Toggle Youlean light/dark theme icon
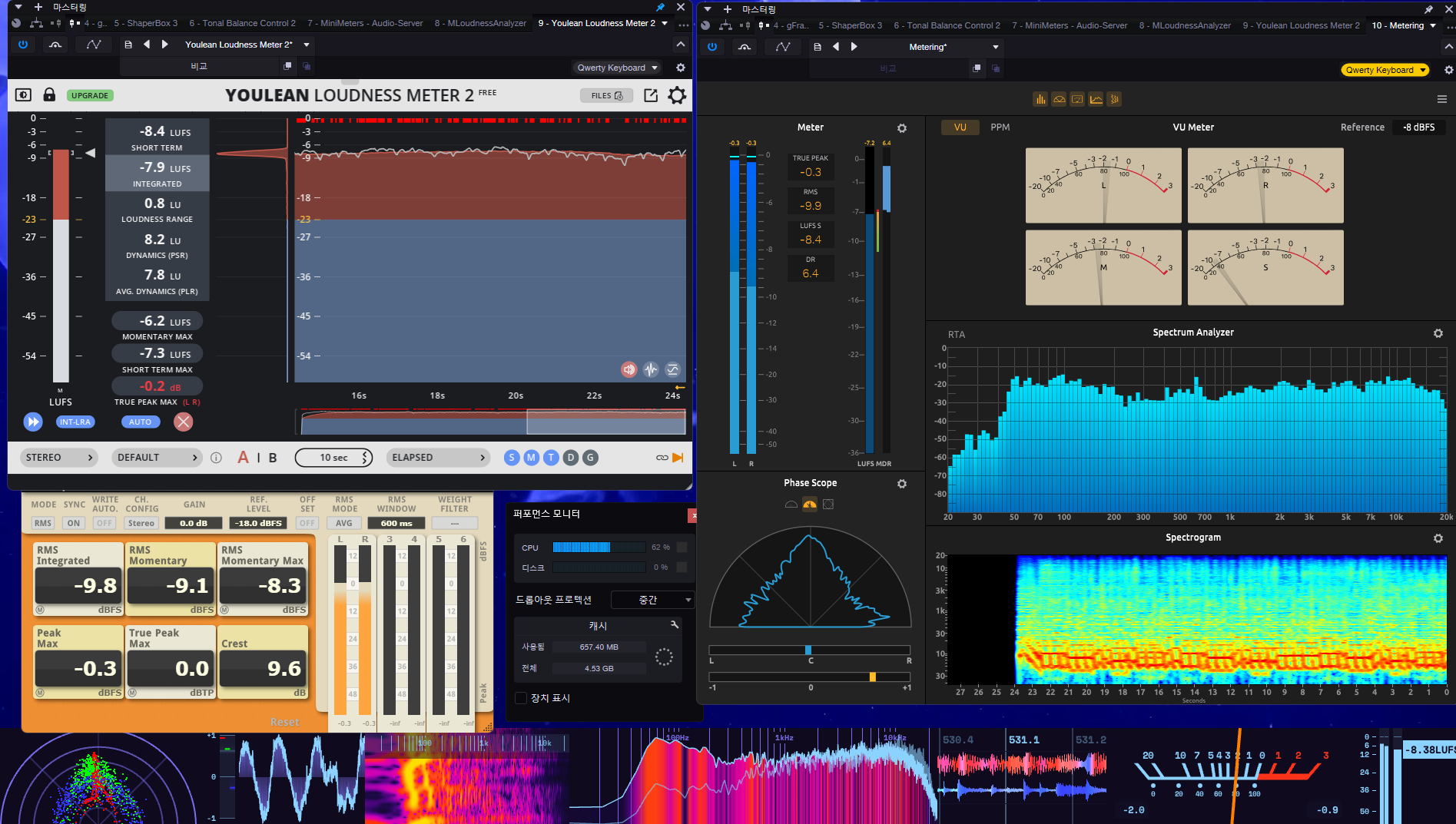 [23, 95]
